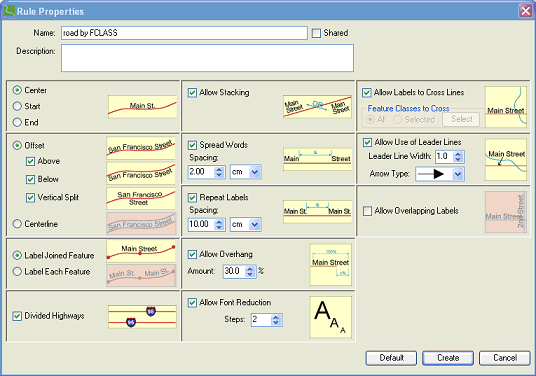This screenshot has height=376, width=536.
Task: Choose the Centerline radio option
Action: pos(17,224)
